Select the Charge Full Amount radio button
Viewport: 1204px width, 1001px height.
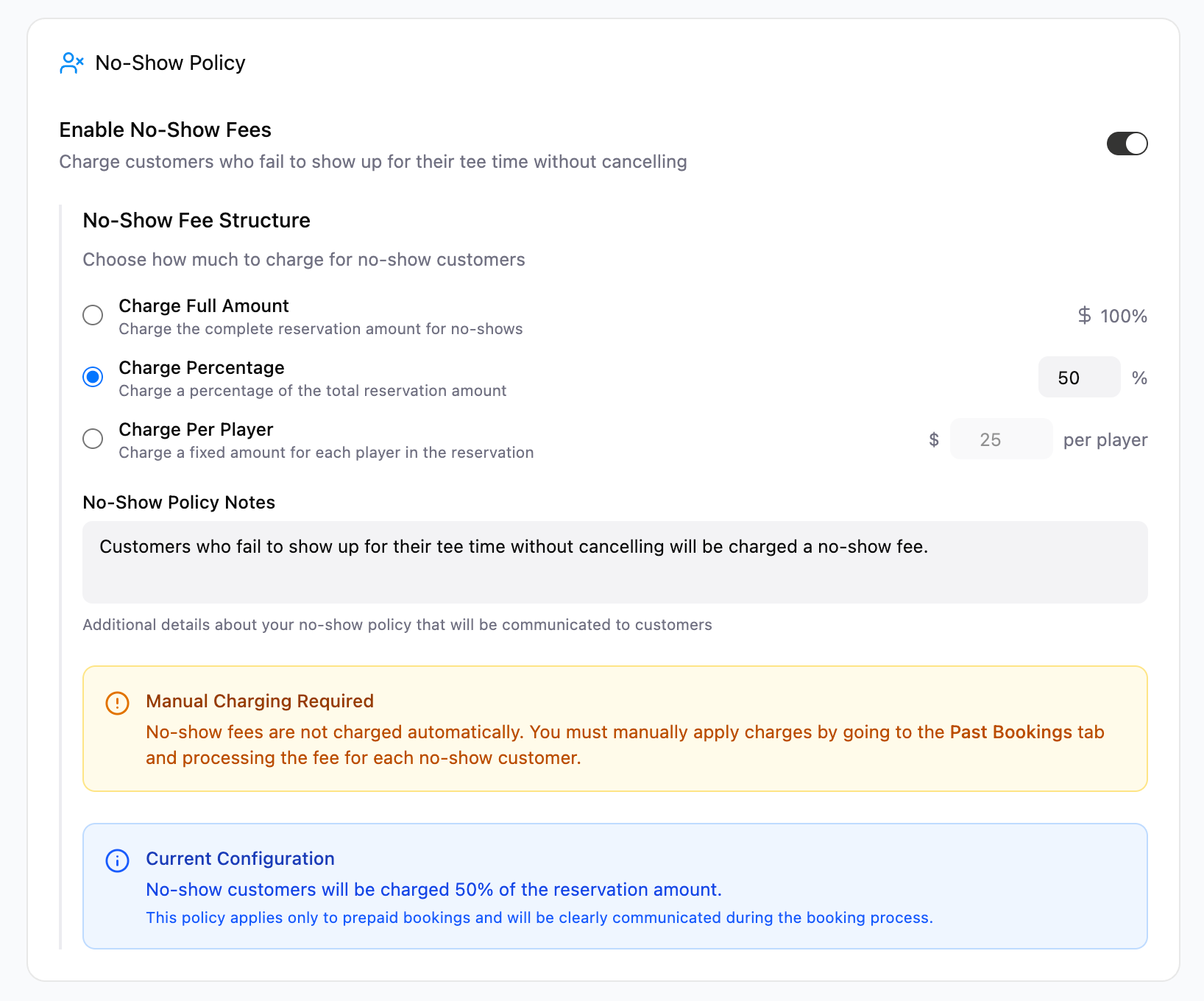[93, 315]
